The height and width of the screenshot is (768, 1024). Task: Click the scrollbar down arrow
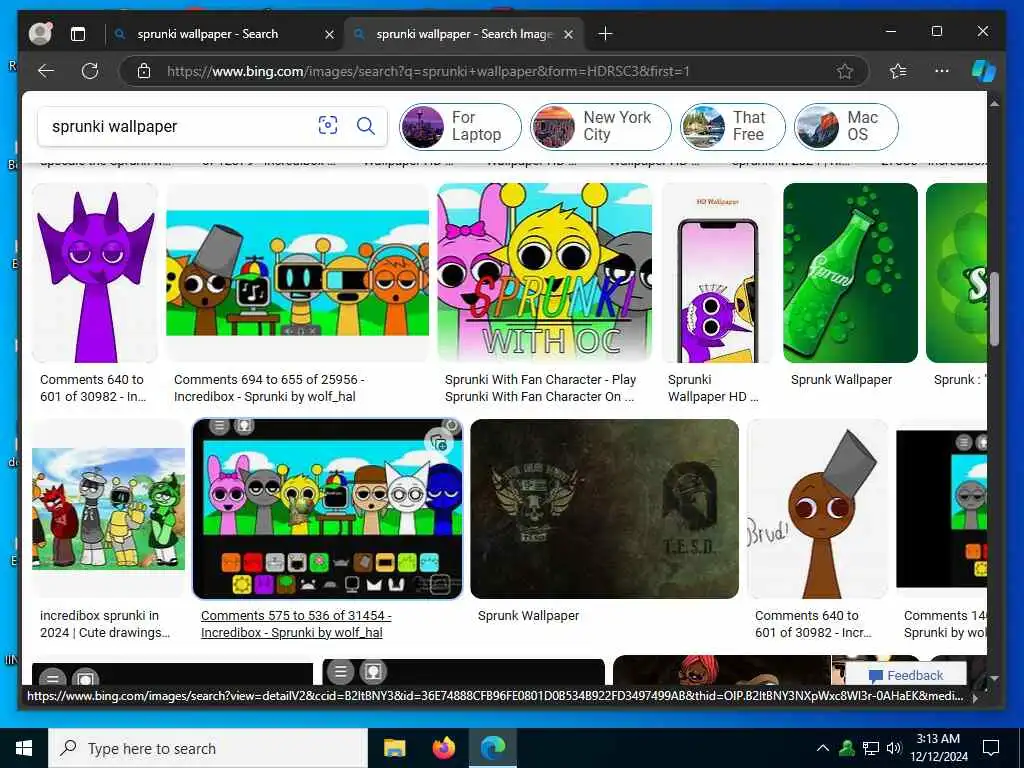click(994, 679)
